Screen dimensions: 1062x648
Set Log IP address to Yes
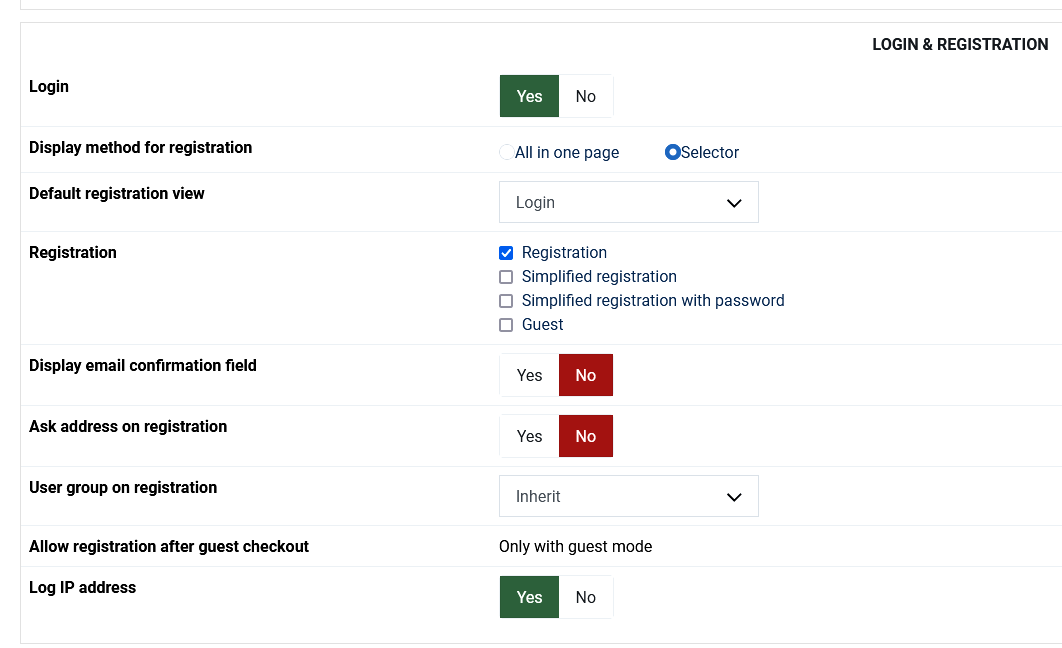(x=529, y=597)
